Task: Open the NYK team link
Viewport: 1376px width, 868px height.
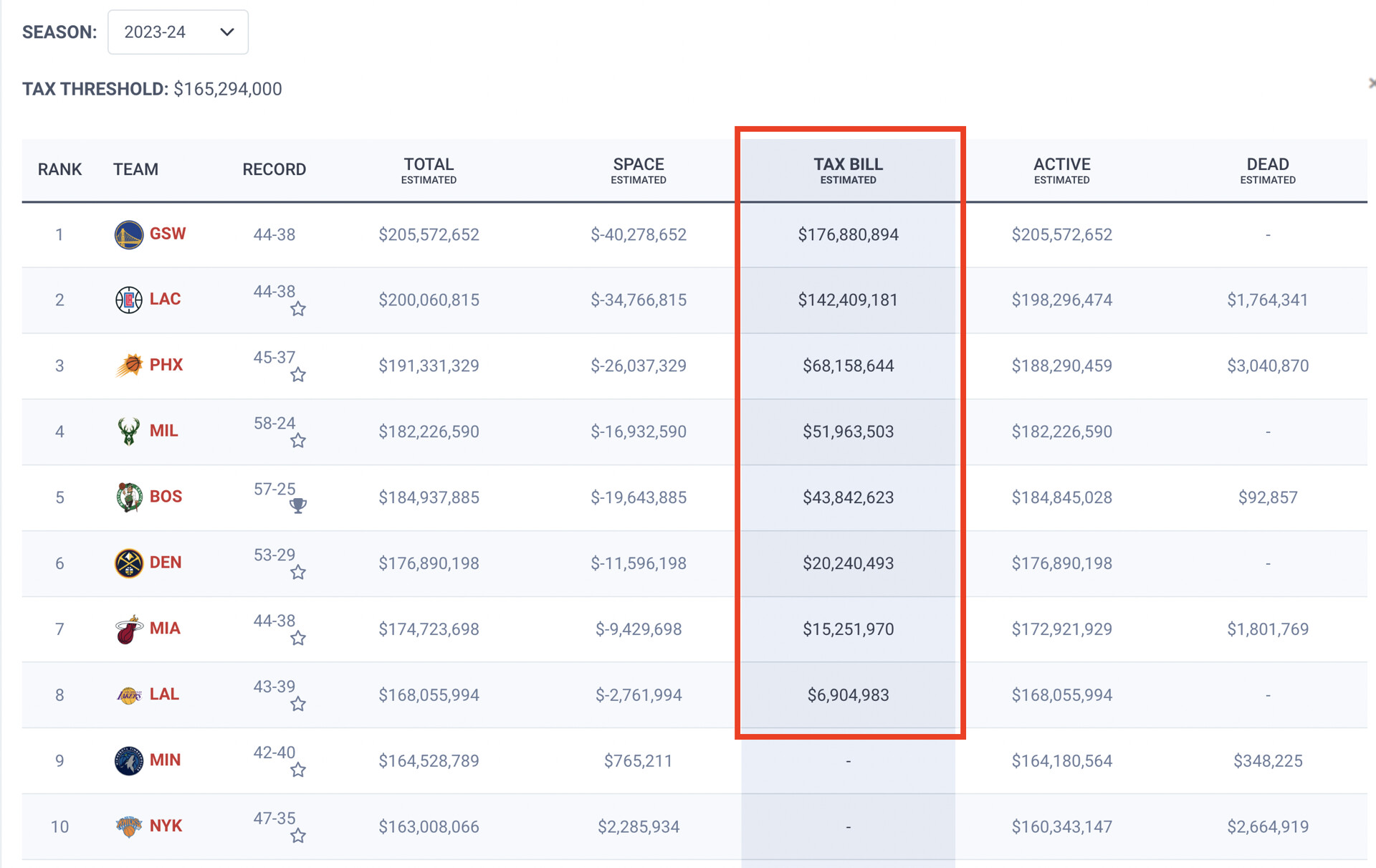Action: point(166,826)
